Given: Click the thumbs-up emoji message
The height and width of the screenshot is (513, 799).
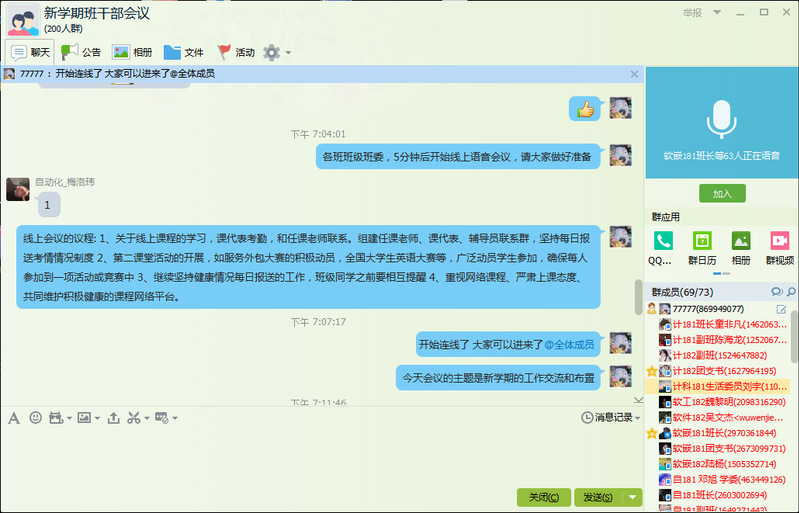Looking at the screenshot, I should tap(586, 109).
